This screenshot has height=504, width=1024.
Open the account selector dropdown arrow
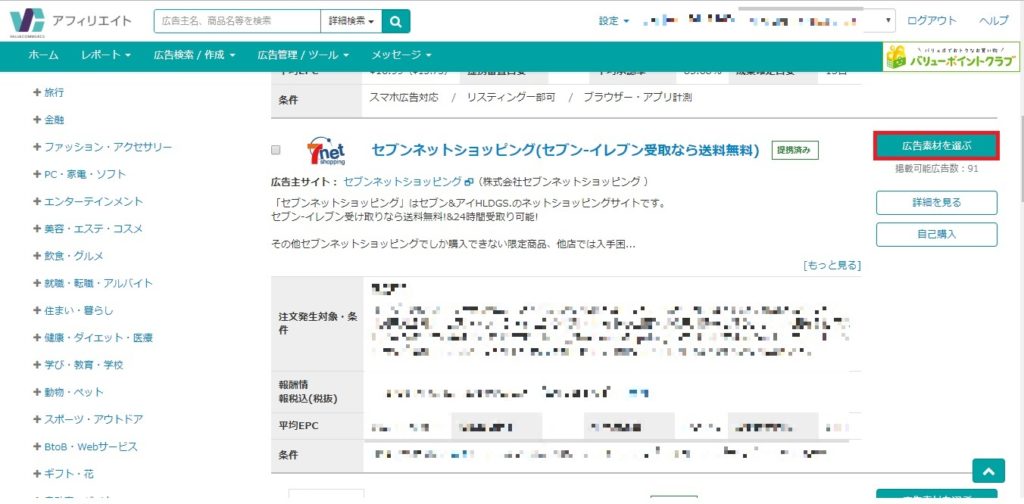(888, 21)
